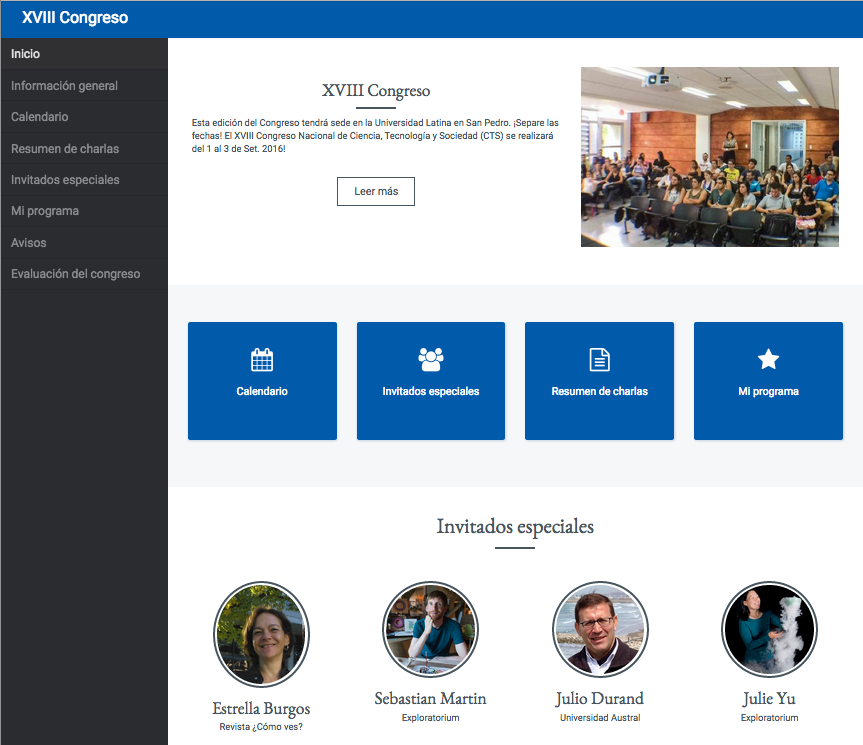Open Sebastian Martin's profile photo
Screen dimensions: 863x745
pyautogui.click(x=430, y=630)
